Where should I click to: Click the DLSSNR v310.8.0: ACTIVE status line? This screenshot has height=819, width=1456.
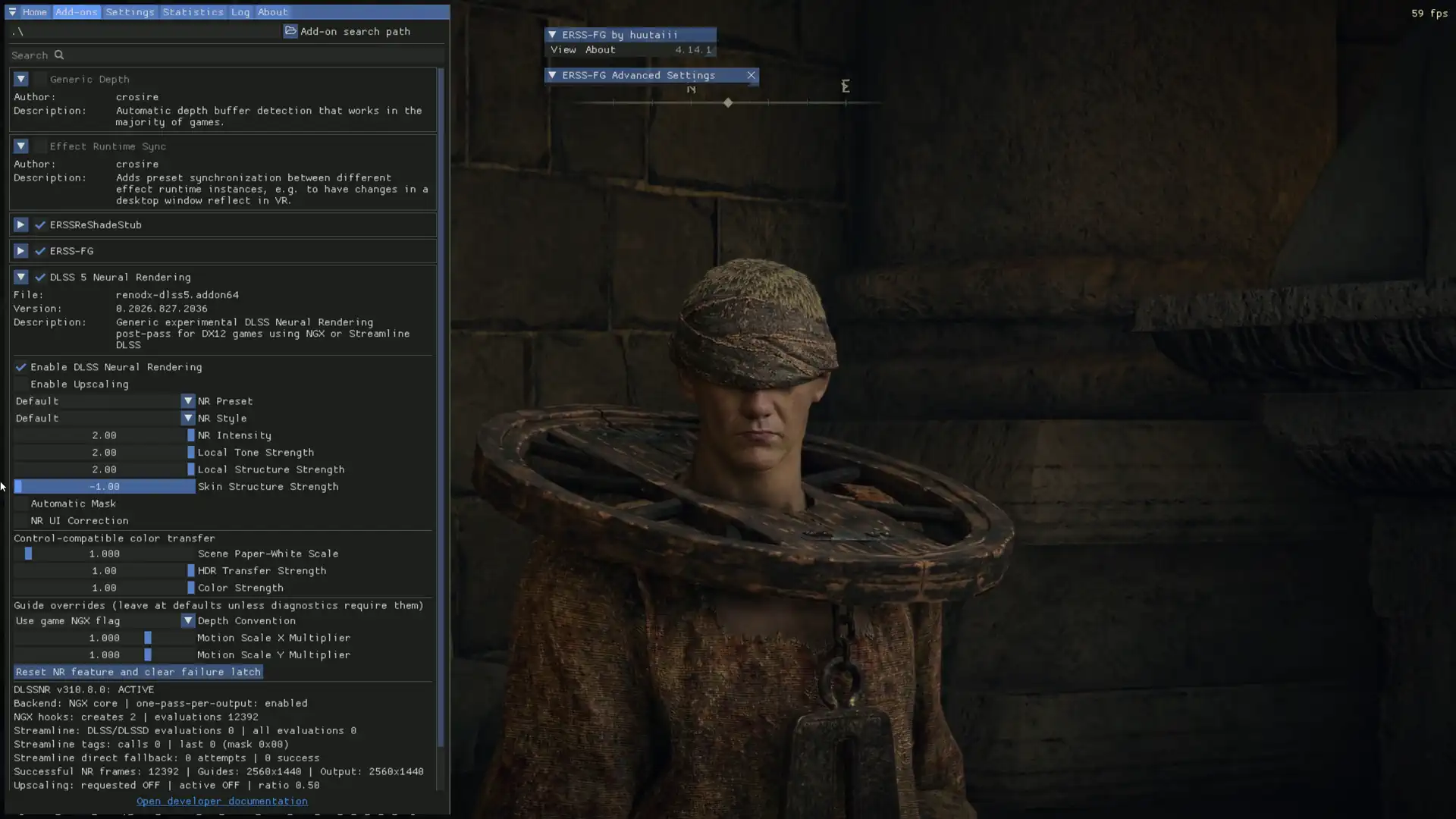pyautogui.click(x=83, y=690)
